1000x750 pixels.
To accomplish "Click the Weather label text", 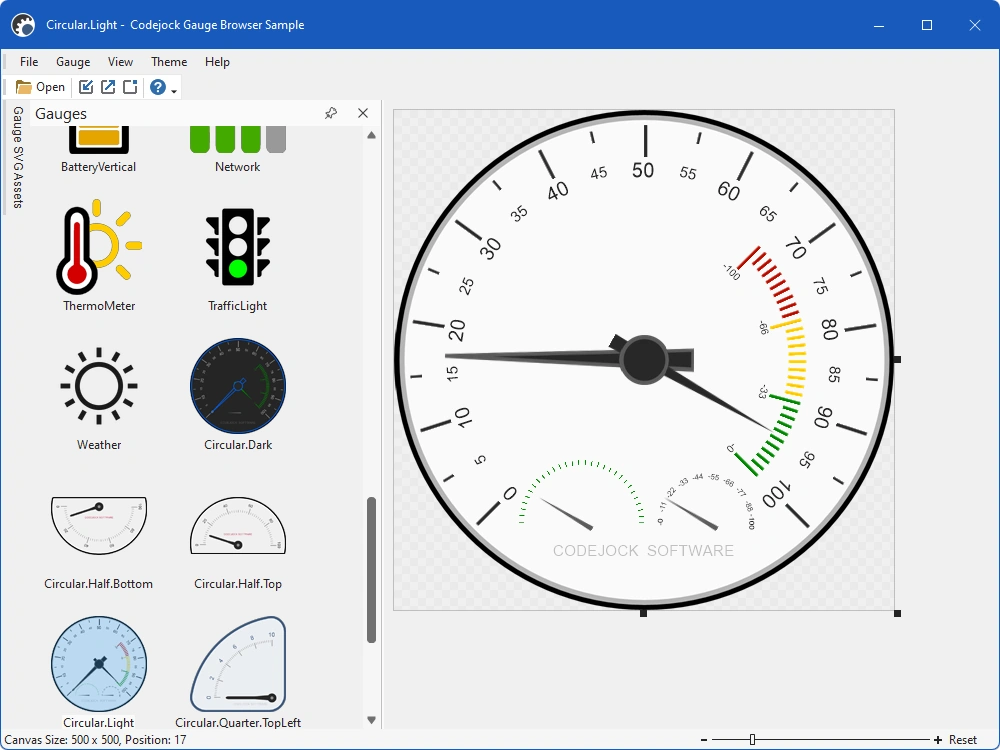I will pyautogui.click(x=99, y=445).
